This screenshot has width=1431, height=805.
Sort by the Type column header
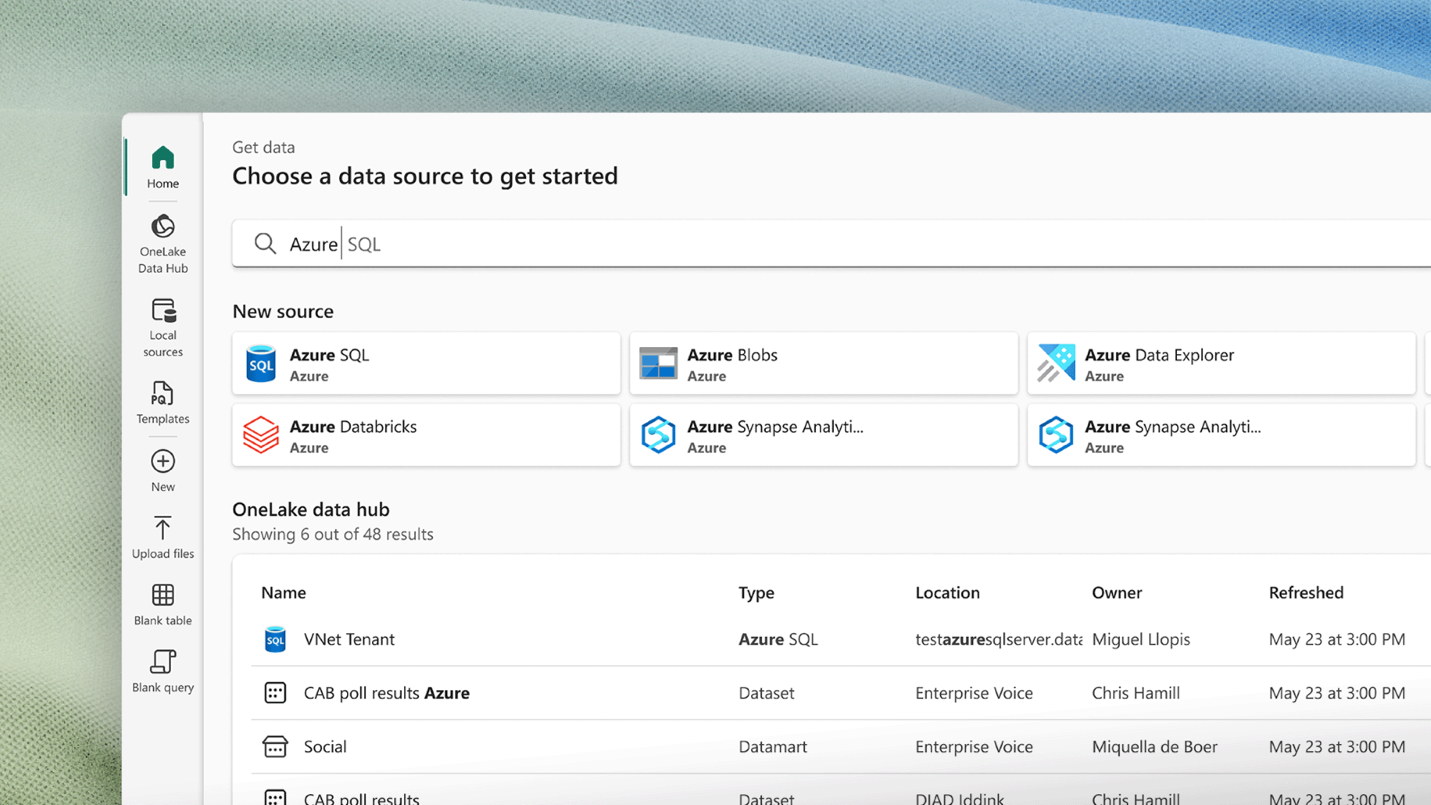click(x=757, y=593)
